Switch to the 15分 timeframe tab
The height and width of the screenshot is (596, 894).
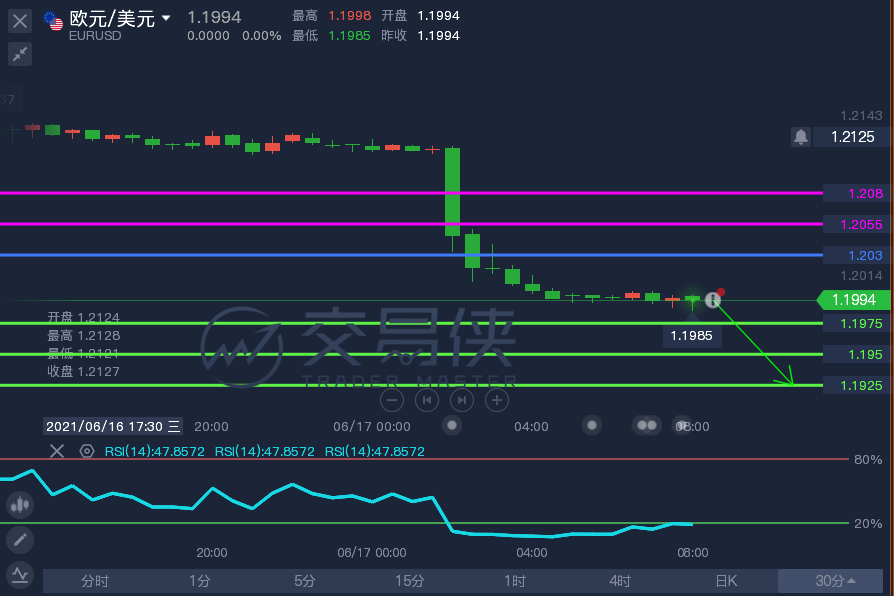click(x=409, y=581)
